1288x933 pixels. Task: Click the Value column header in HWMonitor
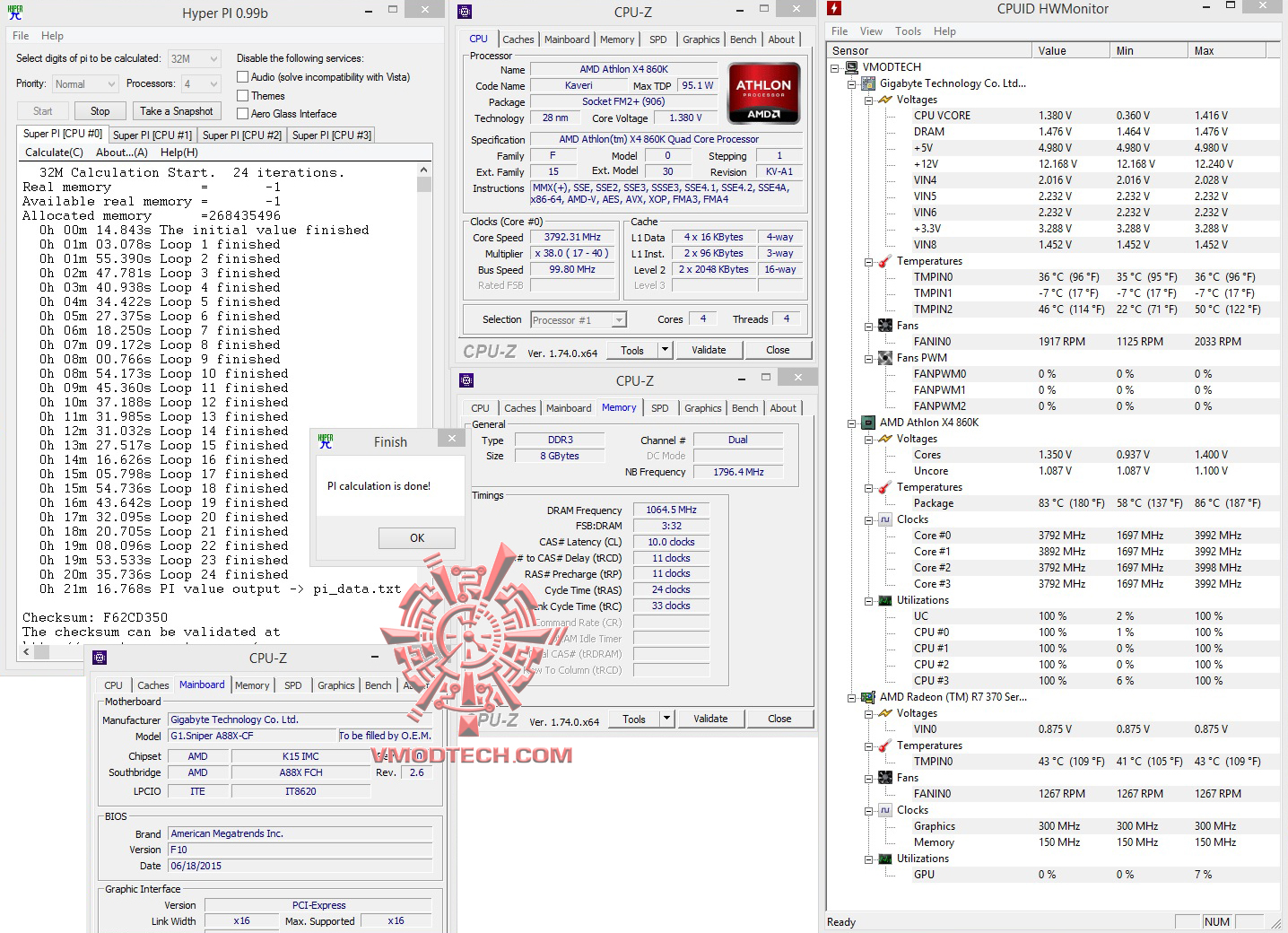(x=1070, y=51)
